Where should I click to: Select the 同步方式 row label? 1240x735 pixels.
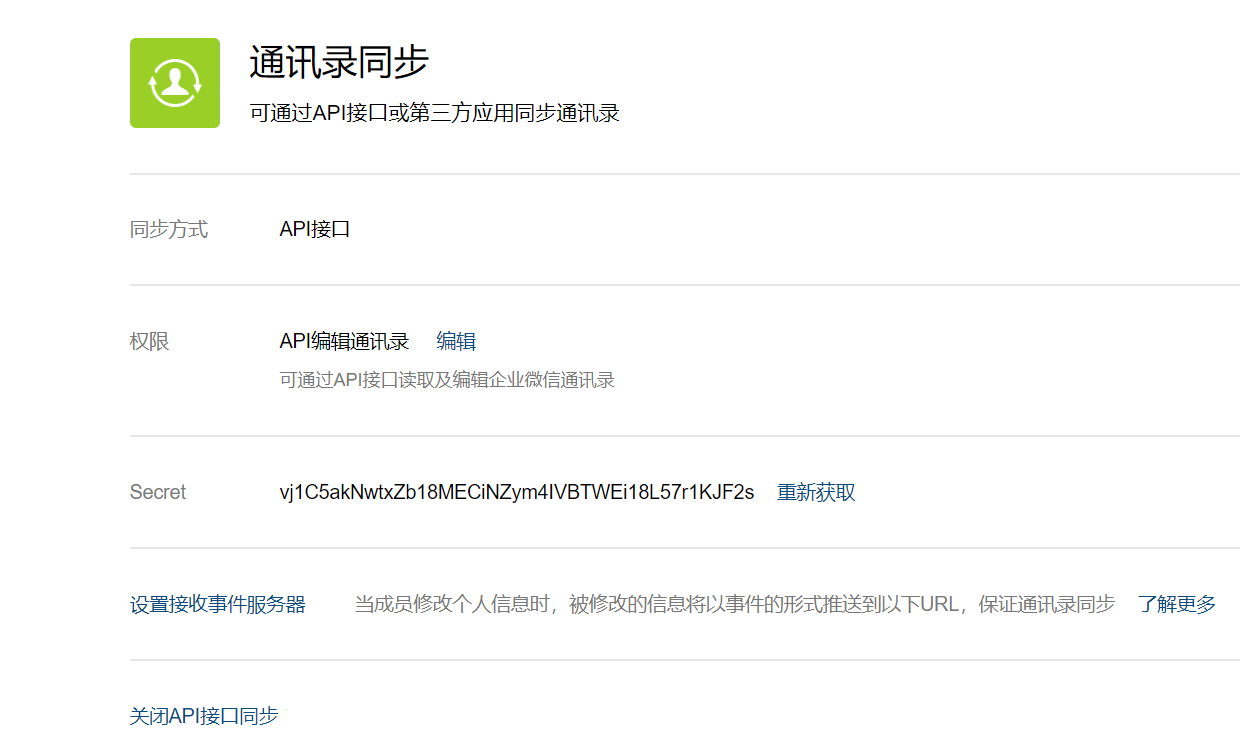tap(169, 230)
